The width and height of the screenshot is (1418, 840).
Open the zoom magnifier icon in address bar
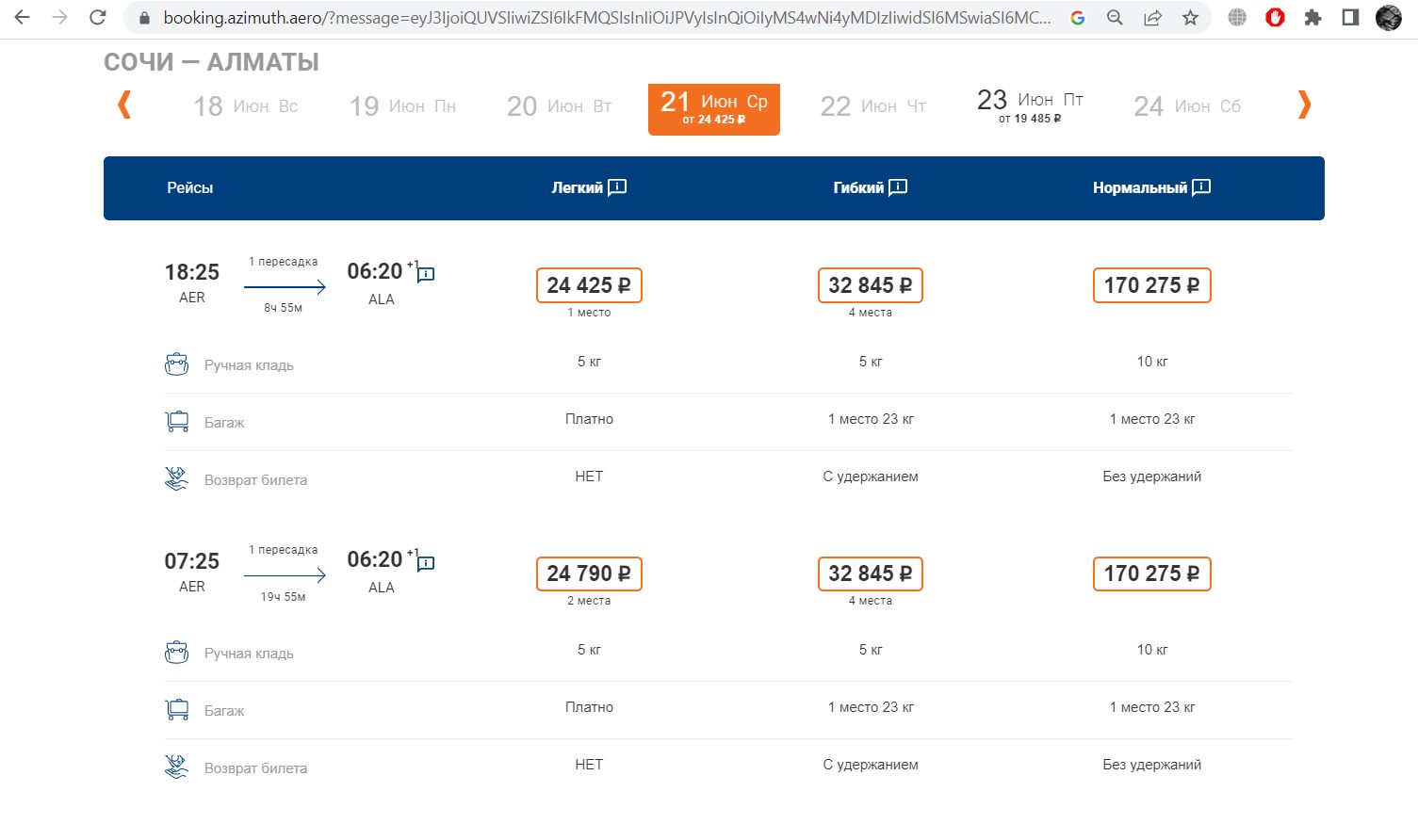tap(1115, 18)
